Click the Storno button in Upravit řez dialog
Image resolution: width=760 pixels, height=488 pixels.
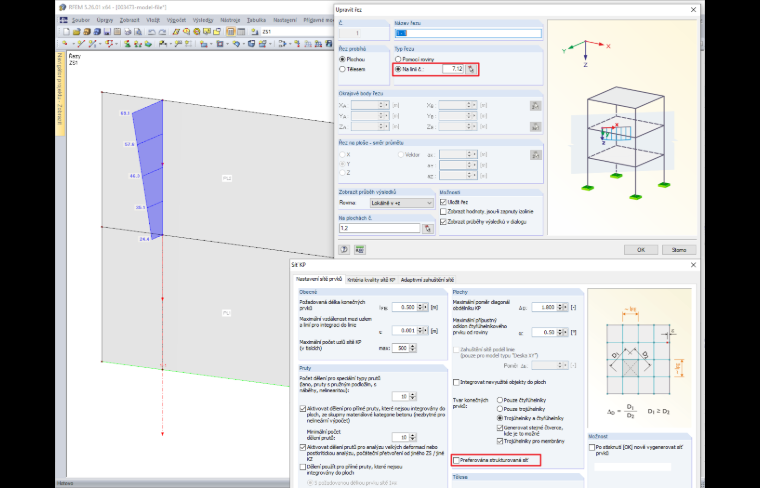[679, 250]
